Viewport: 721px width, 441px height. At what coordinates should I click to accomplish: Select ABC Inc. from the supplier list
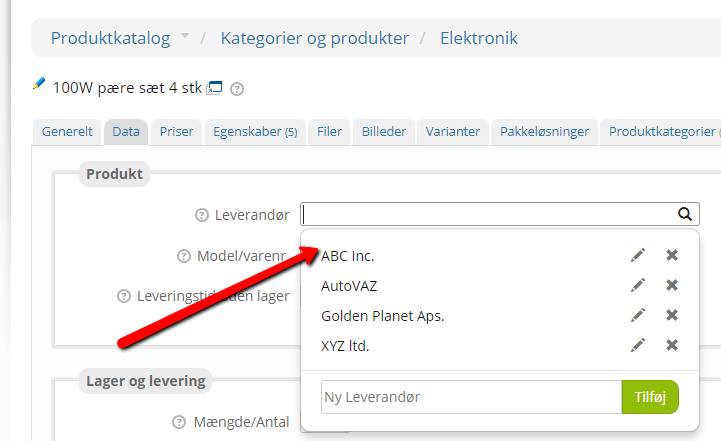(348, 256)
